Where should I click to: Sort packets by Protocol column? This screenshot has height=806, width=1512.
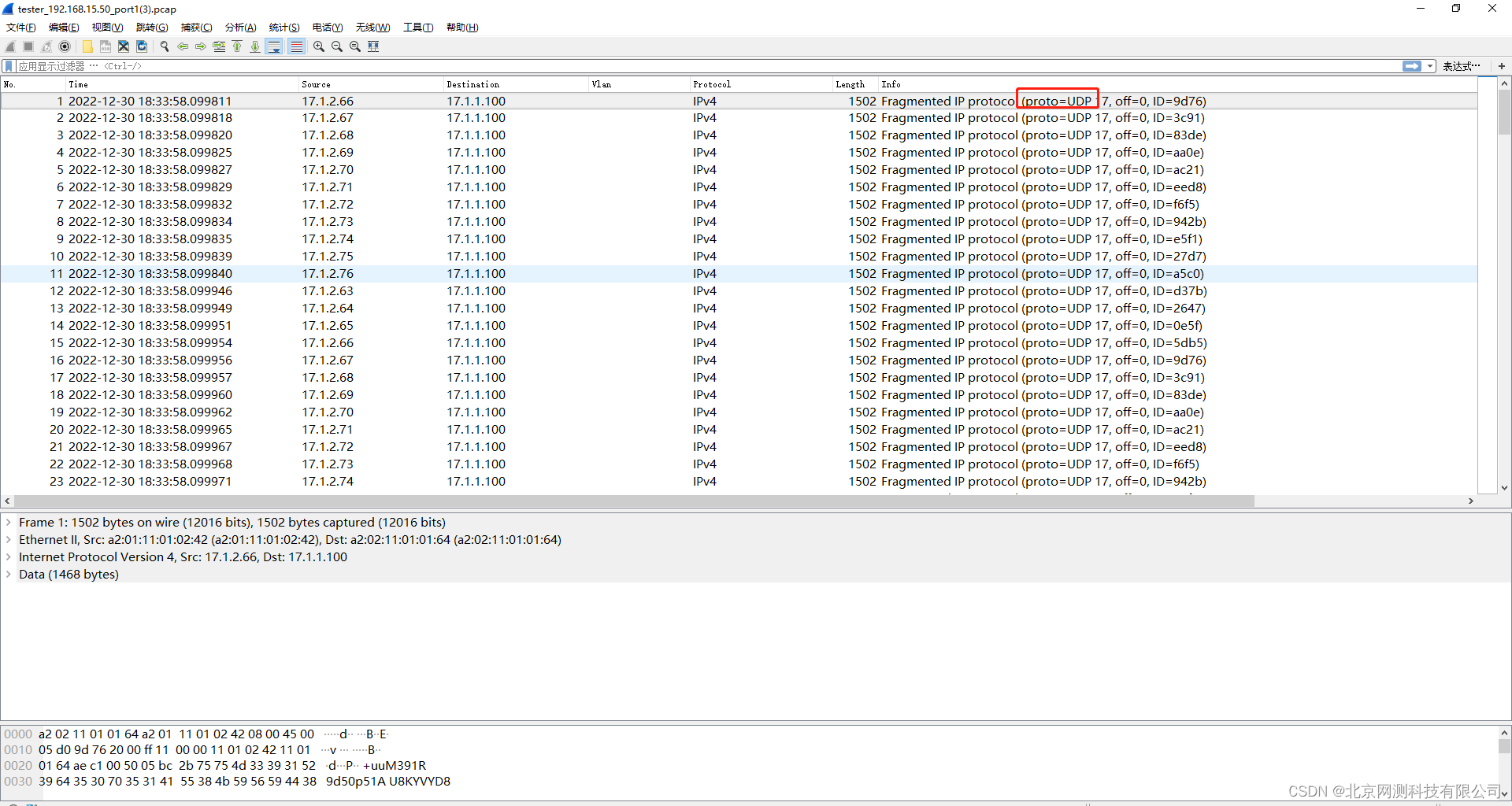coord(762,84)
